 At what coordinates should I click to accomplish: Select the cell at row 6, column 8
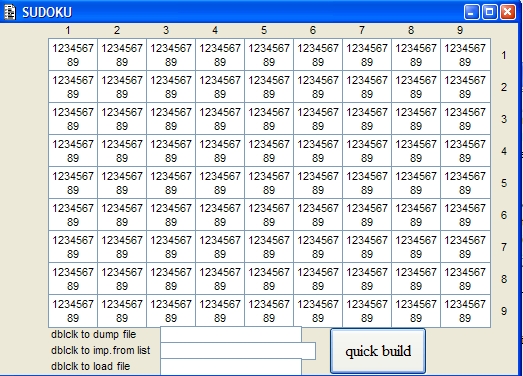click(416, 215)
